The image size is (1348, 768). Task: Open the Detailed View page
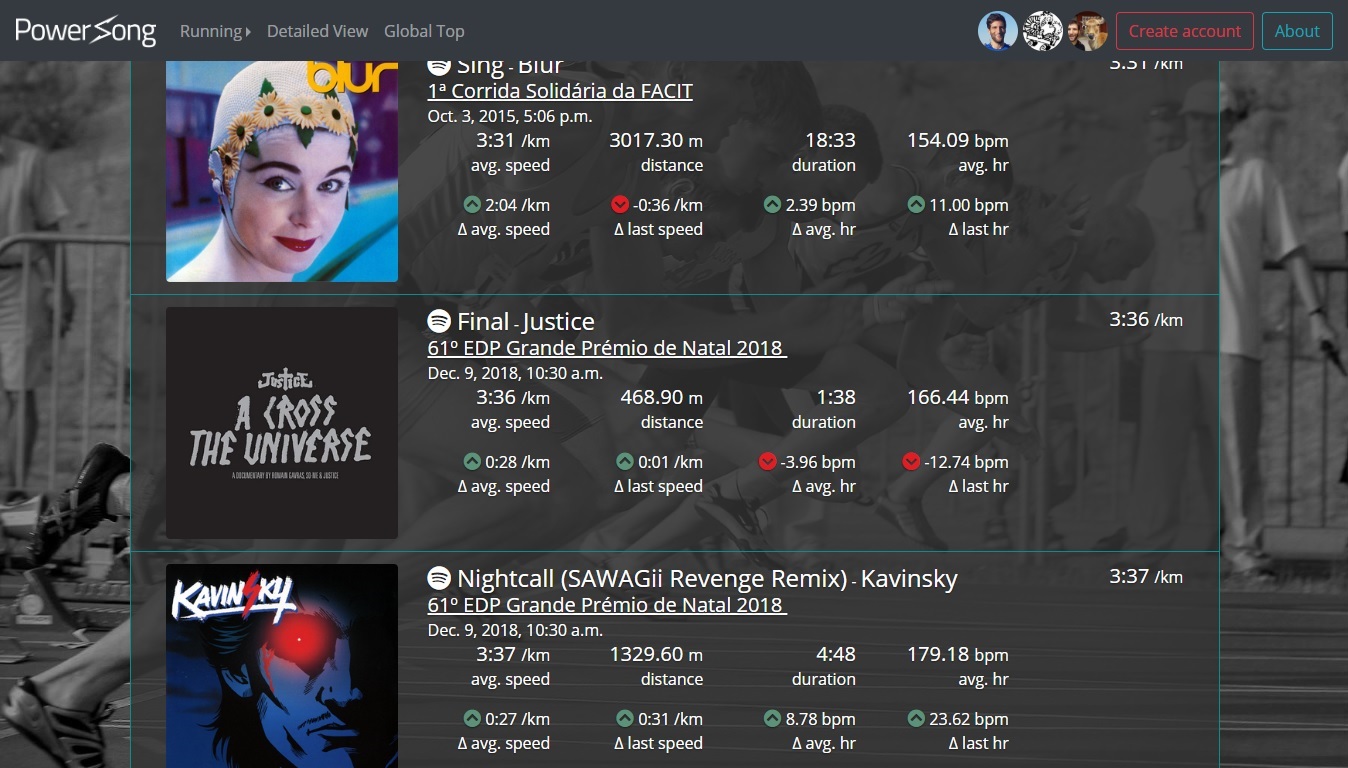click(317, 31)
